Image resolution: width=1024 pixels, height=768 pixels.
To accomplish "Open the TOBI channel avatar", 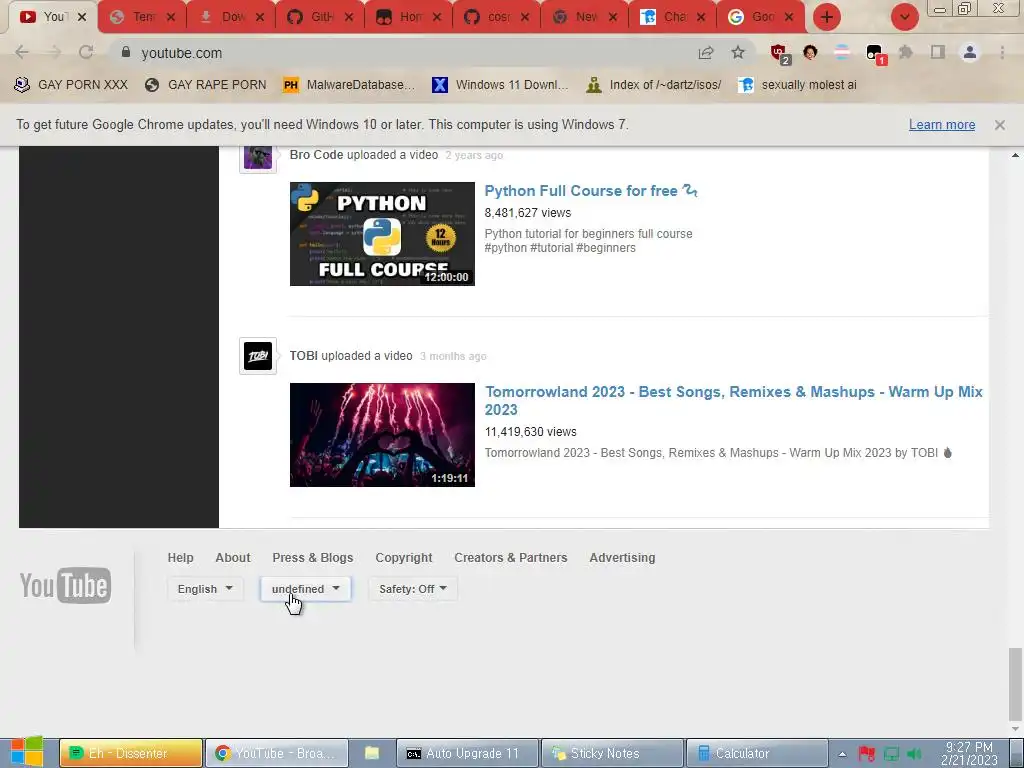I will pos(258,356).
